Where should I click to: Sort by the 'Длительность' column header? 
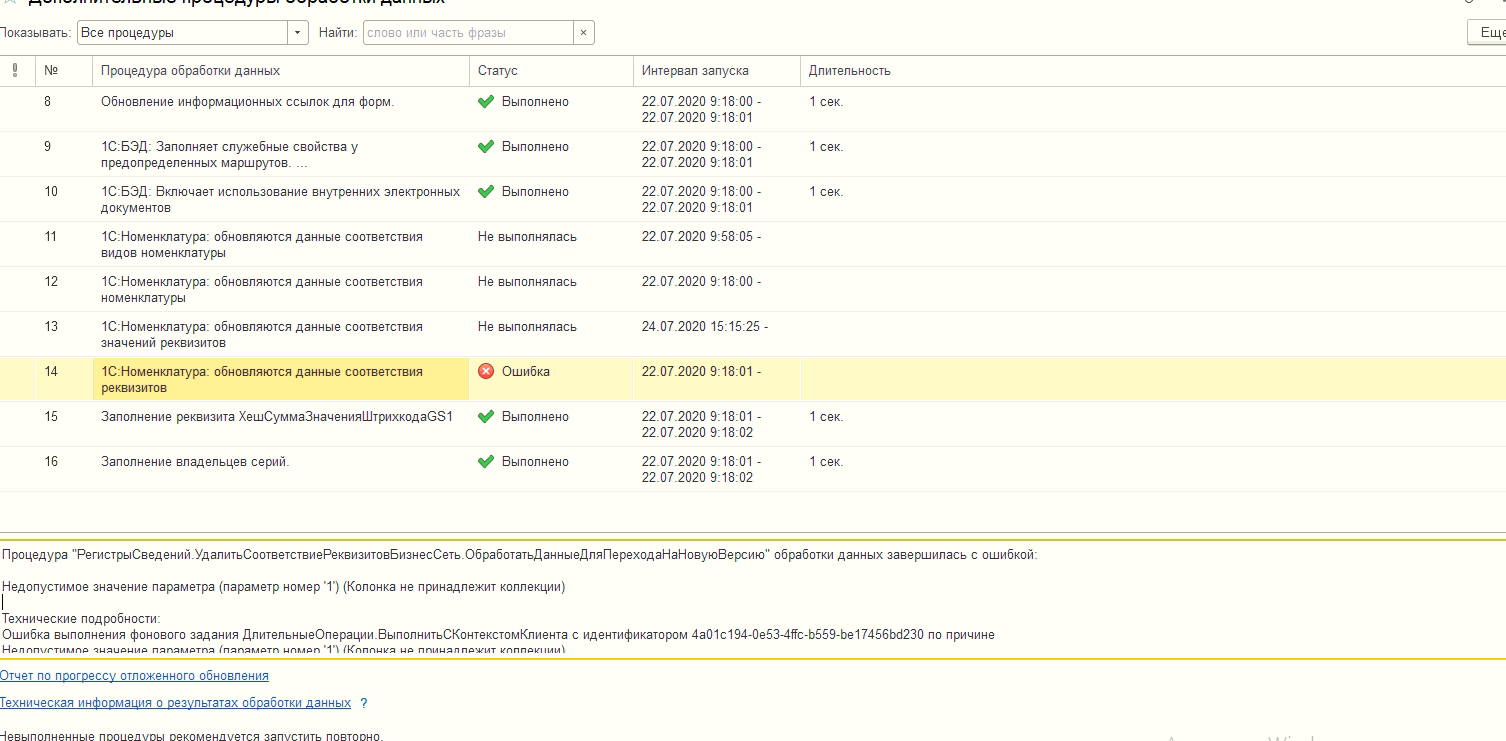849,71
